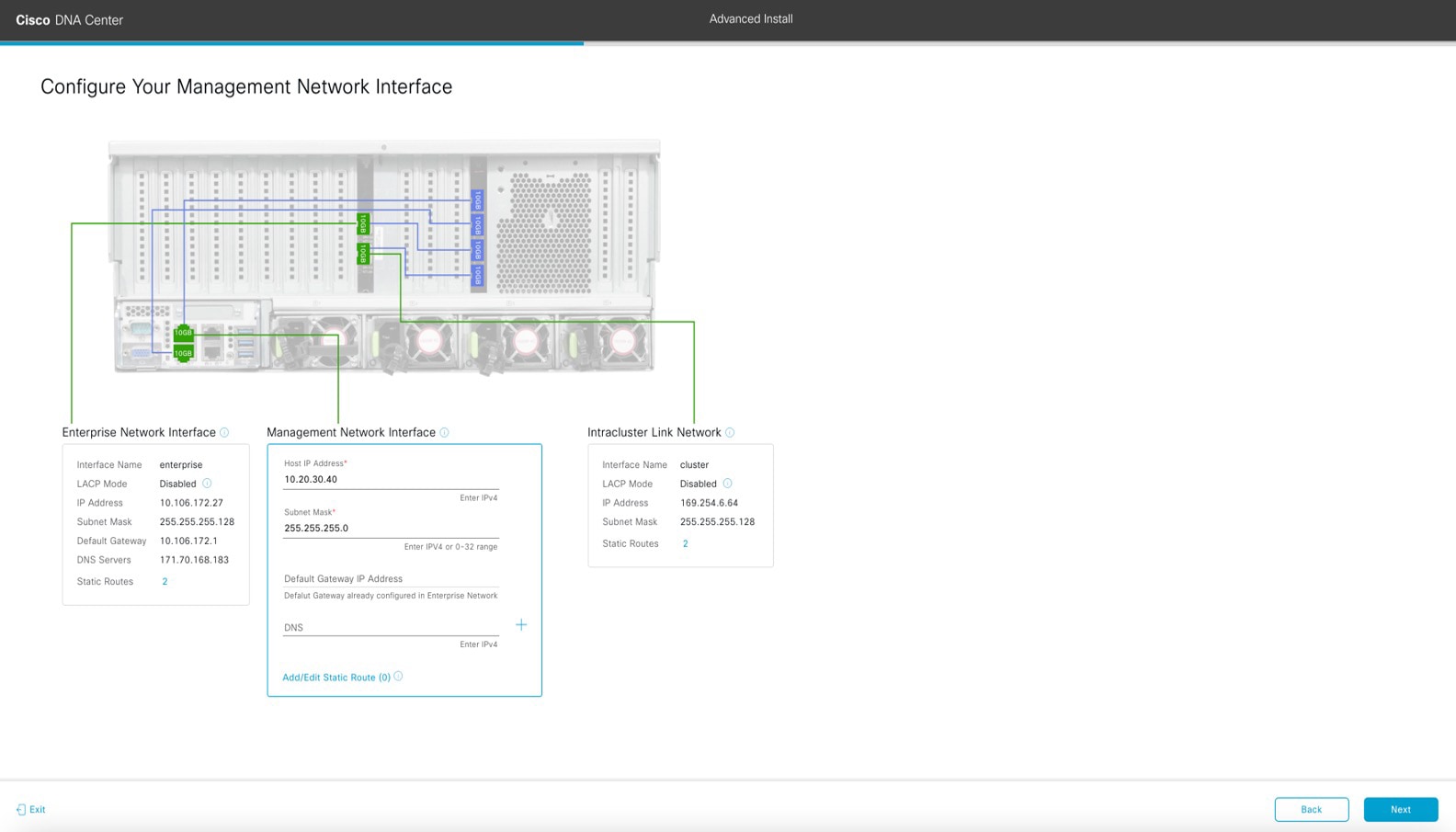Click the Default Gateway IP Address field

point(390,578)
